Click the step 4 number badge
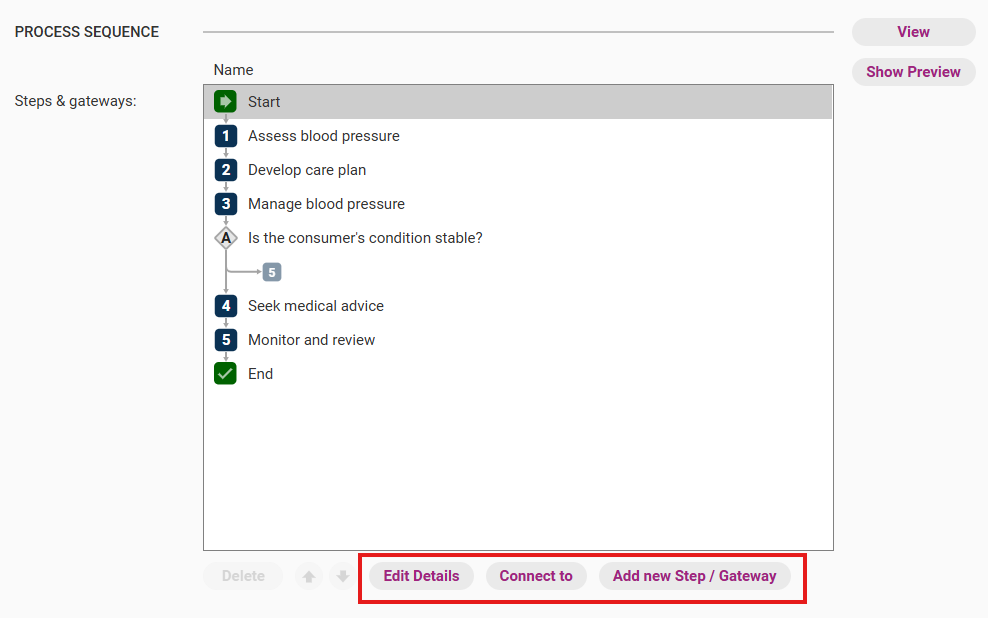Image resolution: width=988 pixels, height=618 pixels. pos(226,306)
